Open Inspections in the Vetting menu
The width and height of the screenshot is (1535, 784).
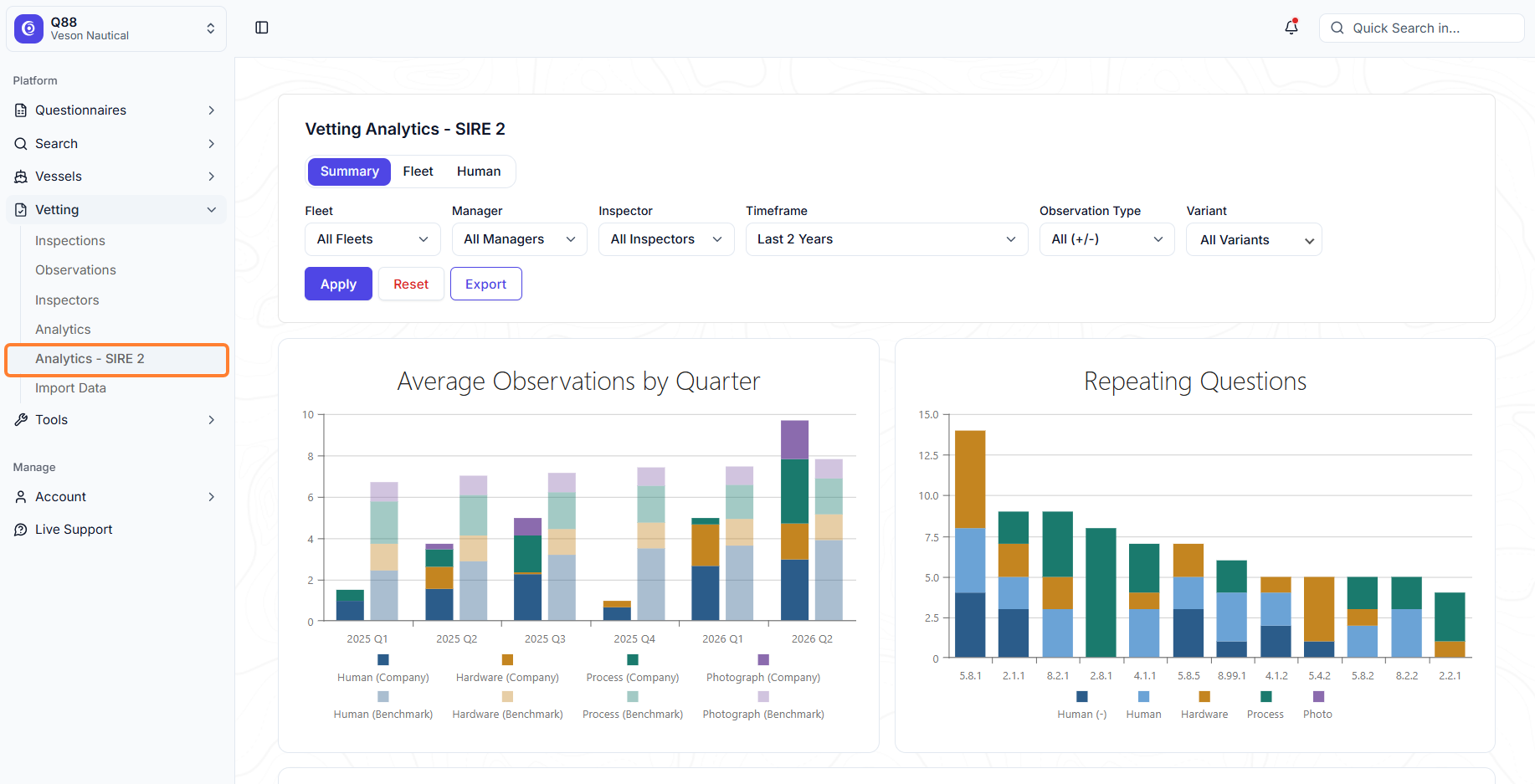pos(70,241)
